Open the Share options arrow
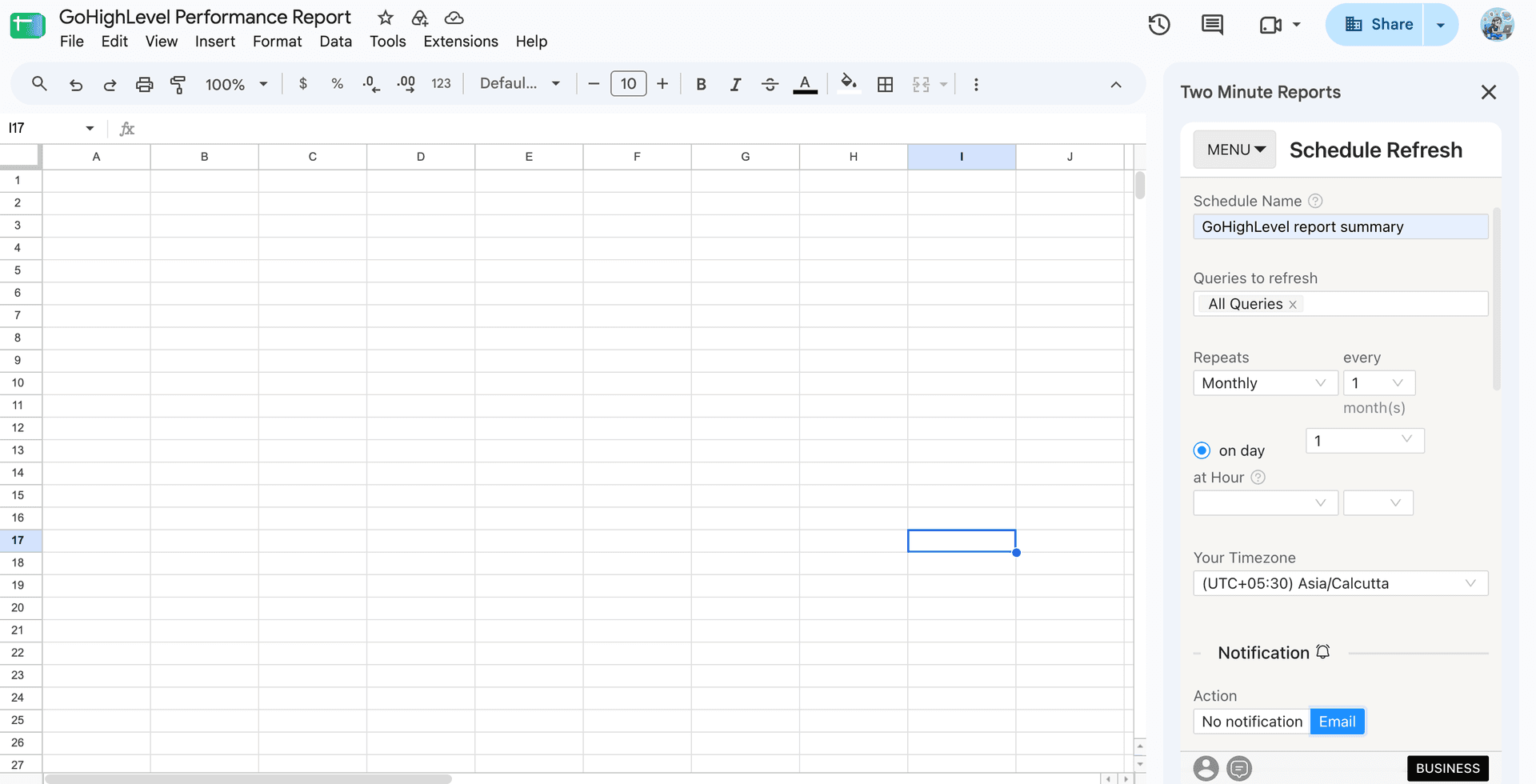 (x=1441, y=25)
